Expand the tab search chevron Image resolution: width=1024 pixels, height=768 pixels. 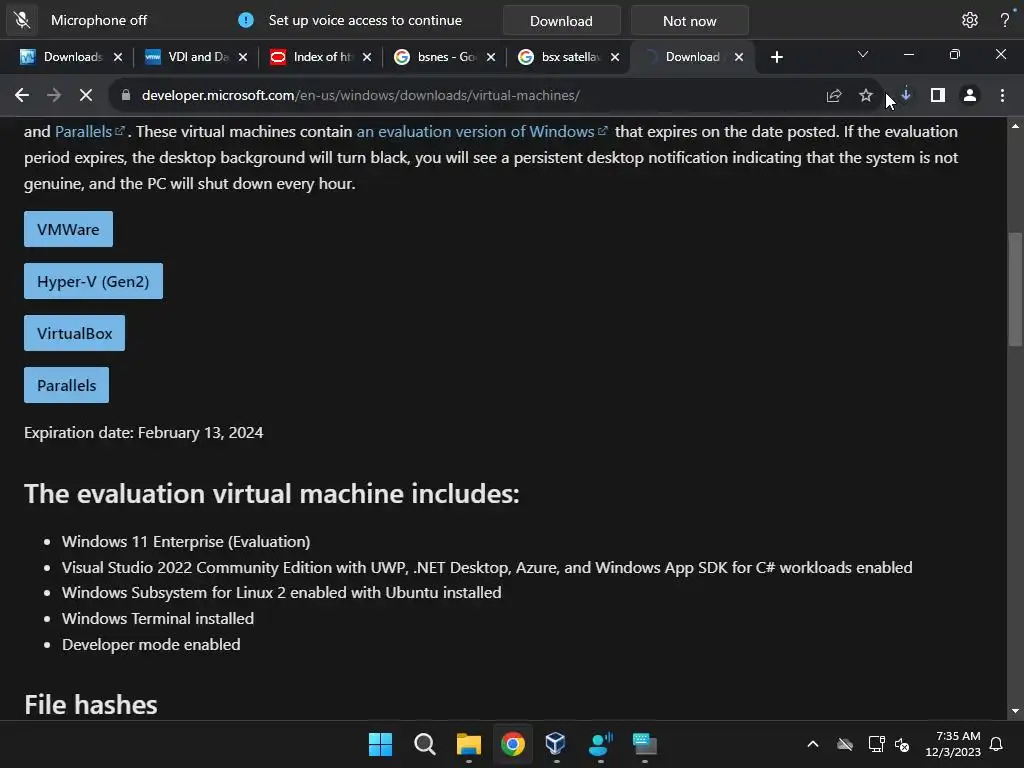point(863,54)
